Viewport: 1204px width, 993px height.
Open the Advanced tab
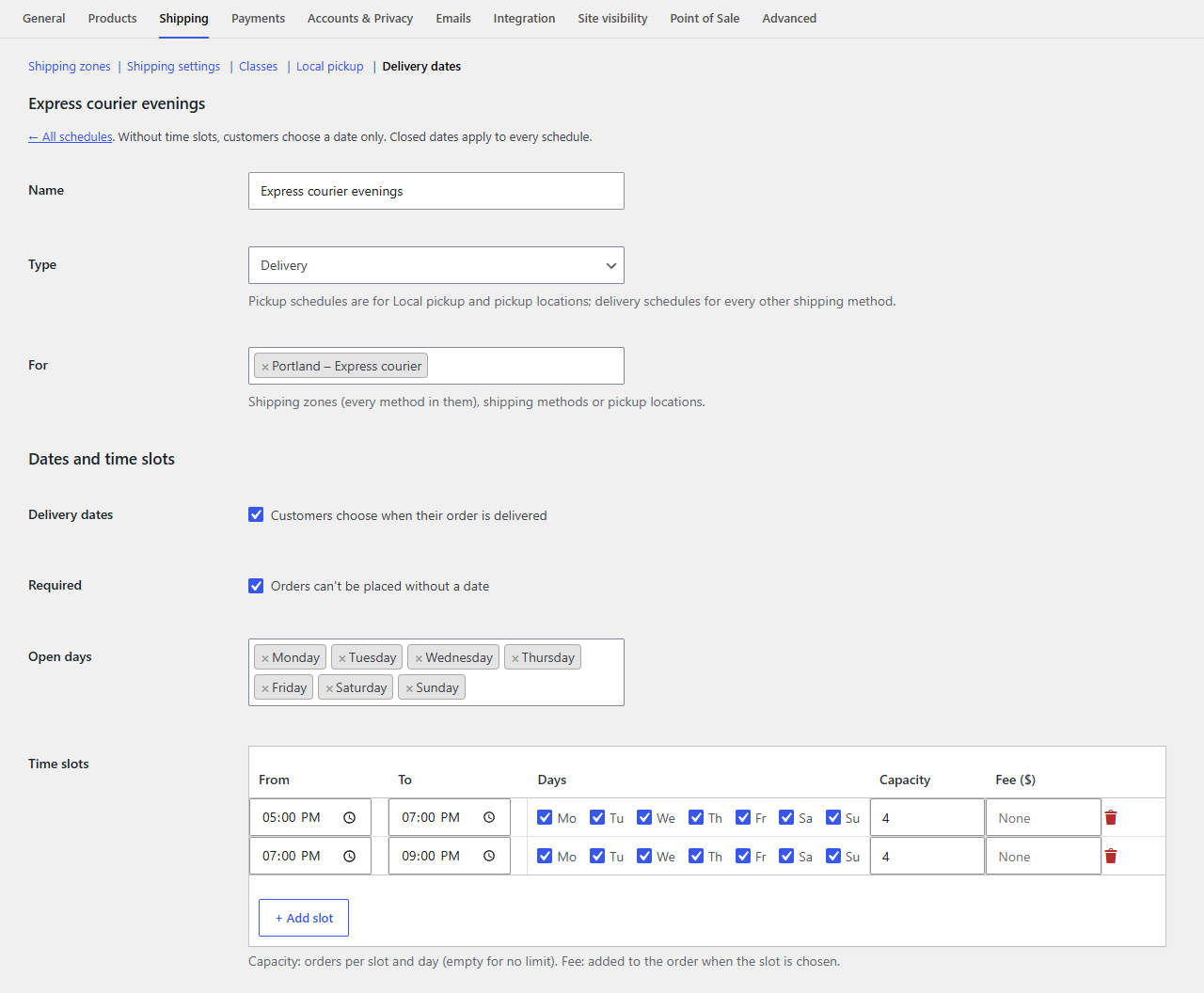click(x=789, y=19)
